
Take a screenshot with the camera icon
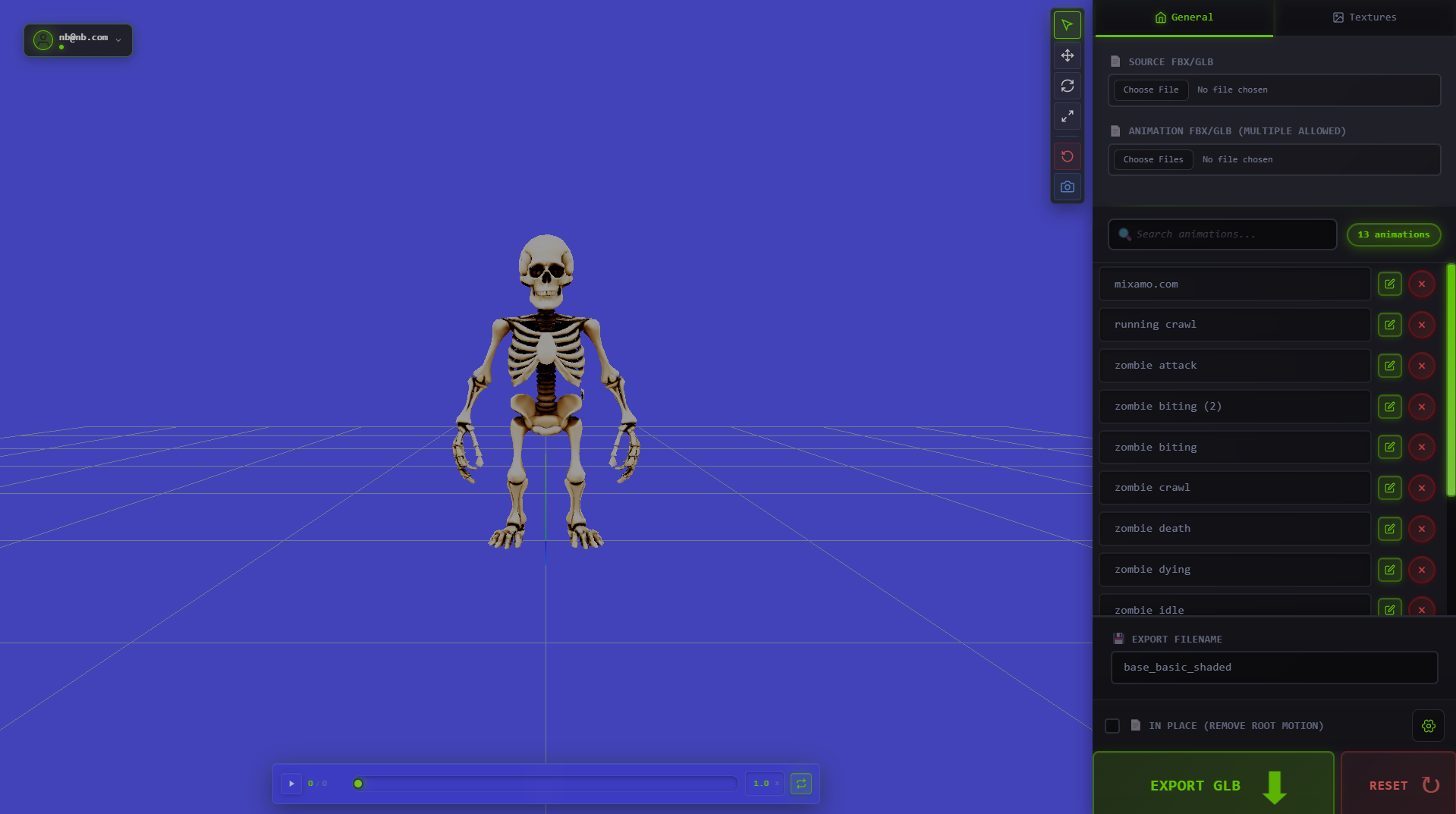pos(1067,187)
